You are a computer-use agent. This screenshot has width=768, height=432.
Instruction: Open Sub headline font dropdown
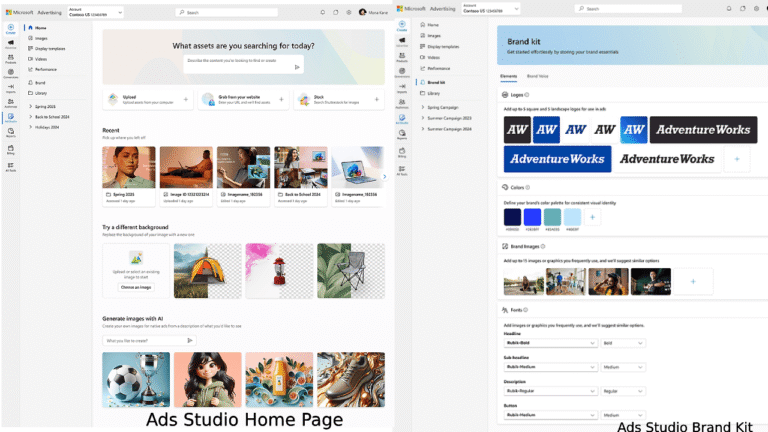550,367
